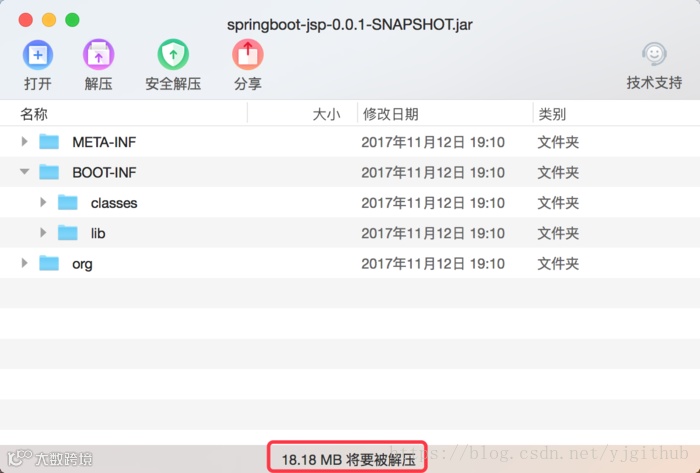Select the lib folder icon
This screenshot has height=473, width=700.
coord(68,233)
